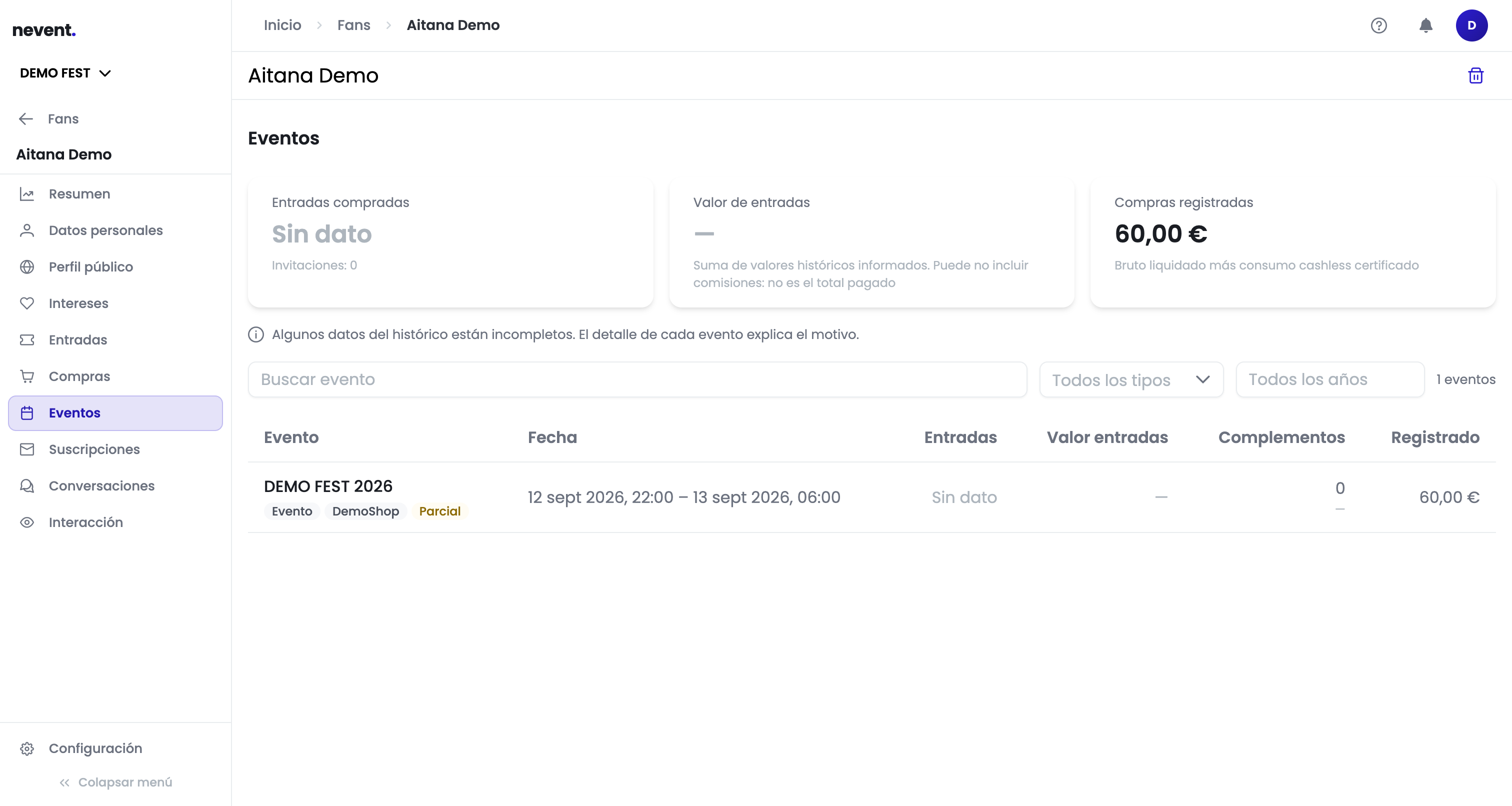Screen dimensions: 1512x806
Task: Open the user avatar D
Action: tap(1471, 25)
